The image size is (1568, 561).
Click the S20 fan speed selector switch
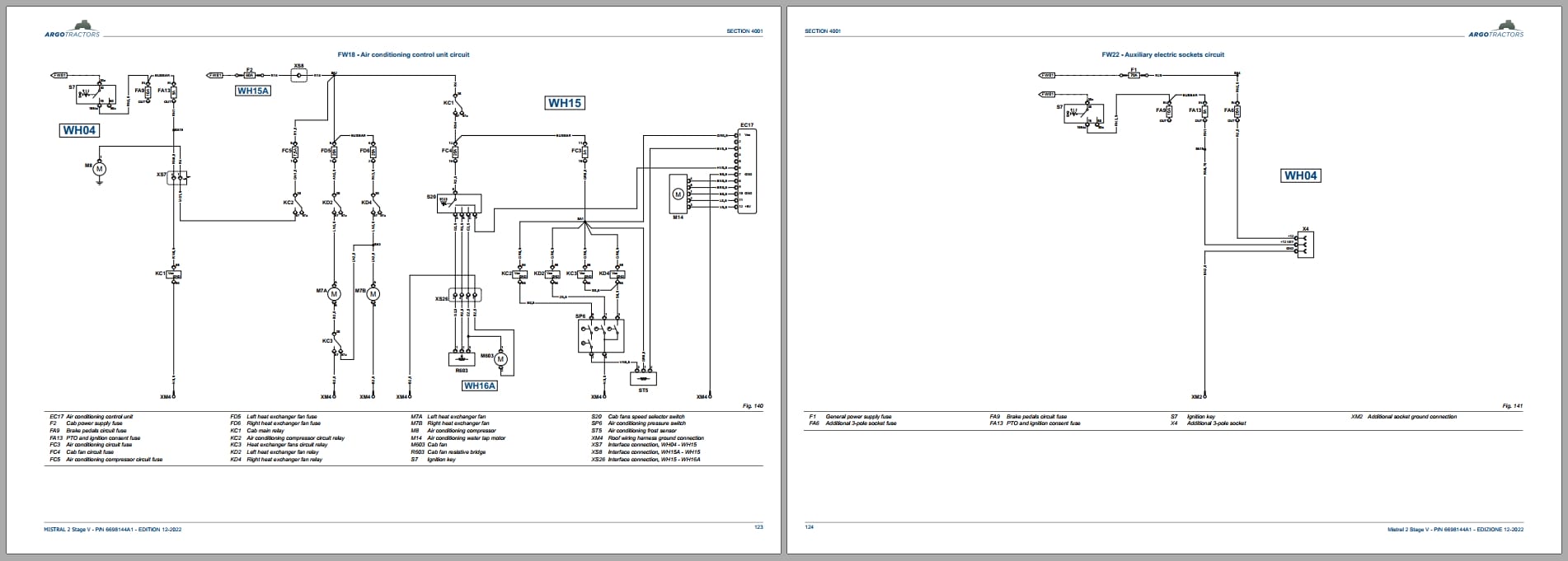pos(459,203)
